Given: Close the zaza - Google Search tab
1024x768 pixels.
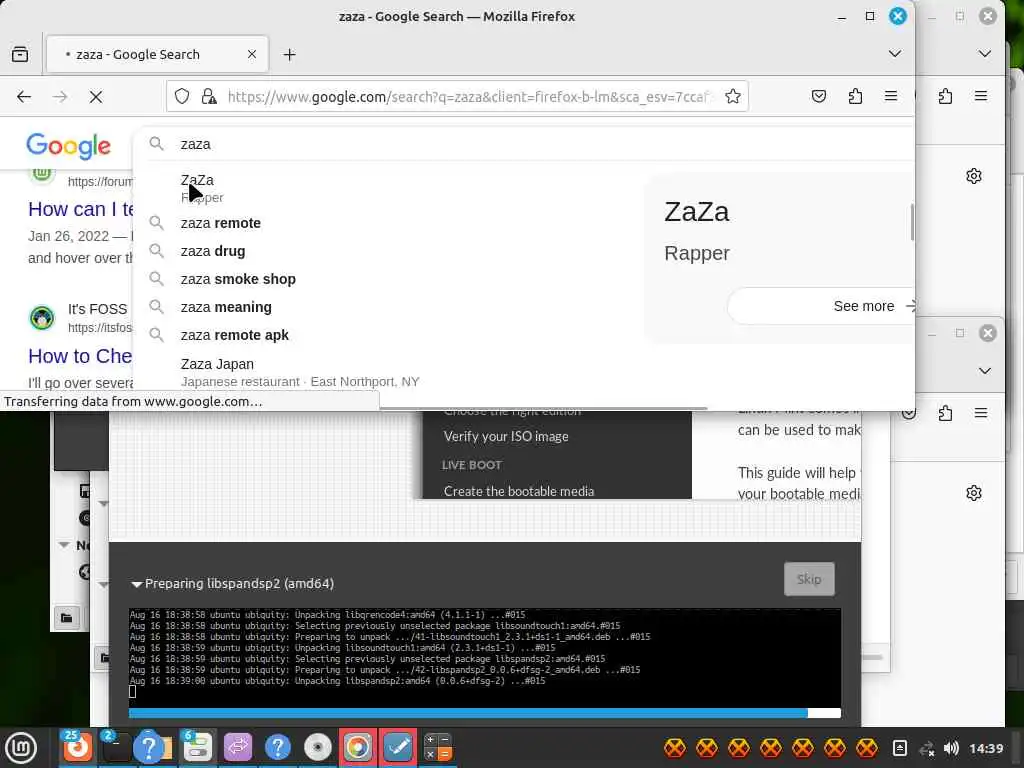Looking at the screenshot, I should click(251, 54).
